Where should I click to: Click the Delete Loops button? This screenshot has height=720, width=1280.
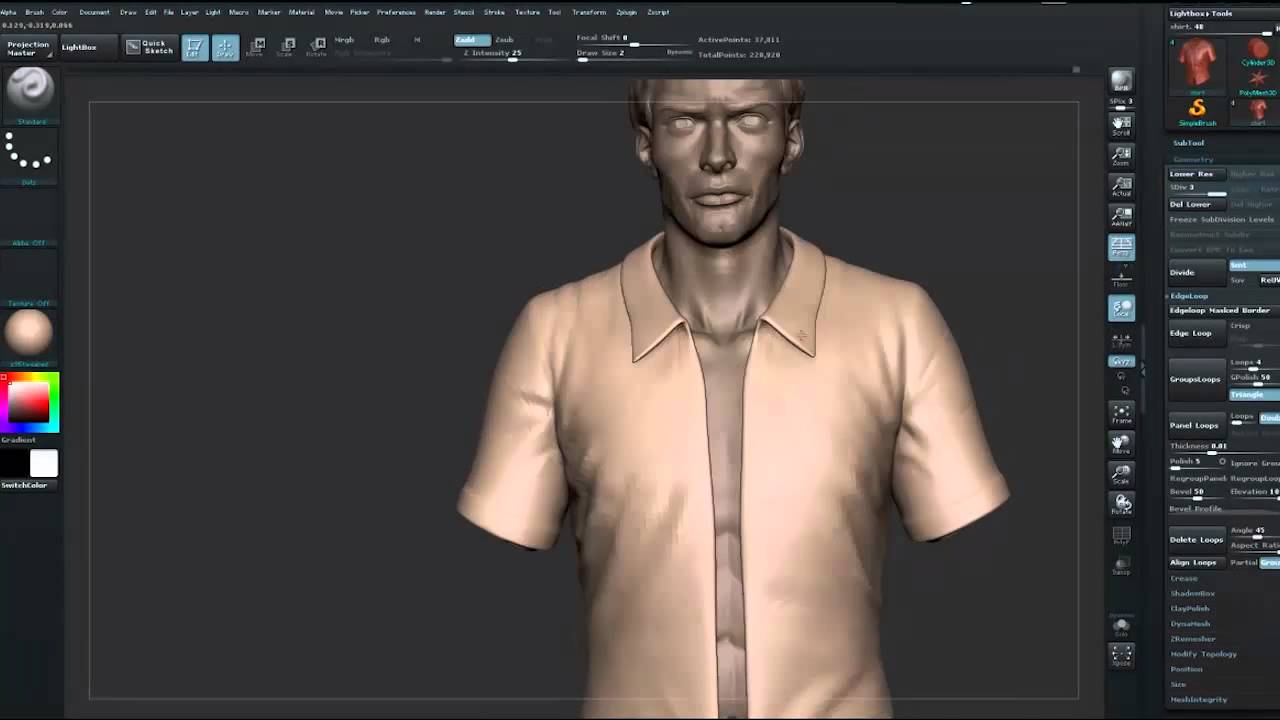[x=1196, y=539]
